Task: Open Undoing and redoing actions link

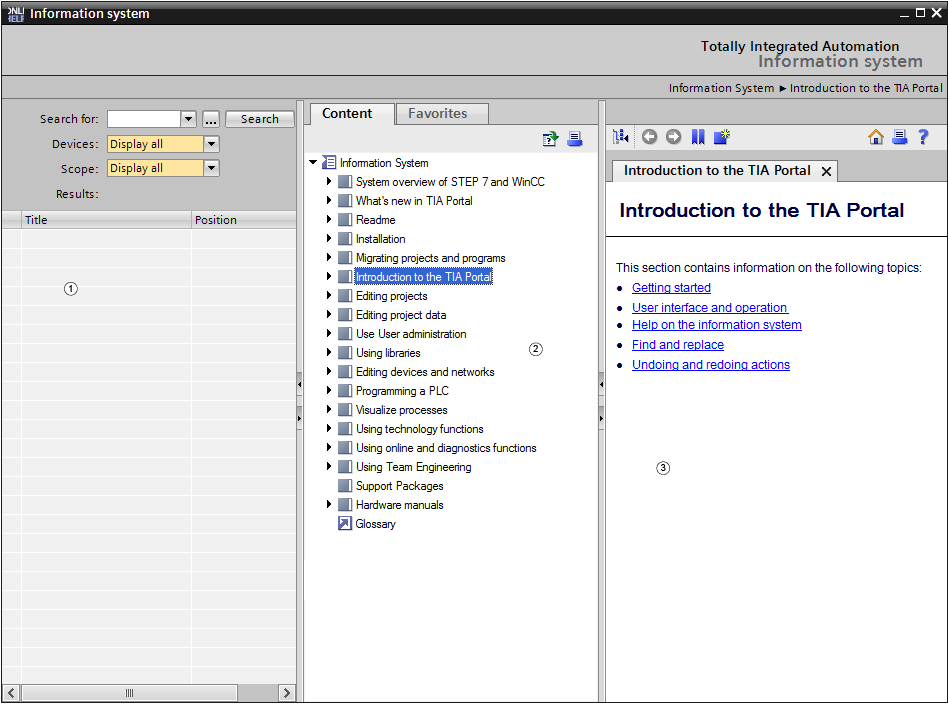Action: 711,365
